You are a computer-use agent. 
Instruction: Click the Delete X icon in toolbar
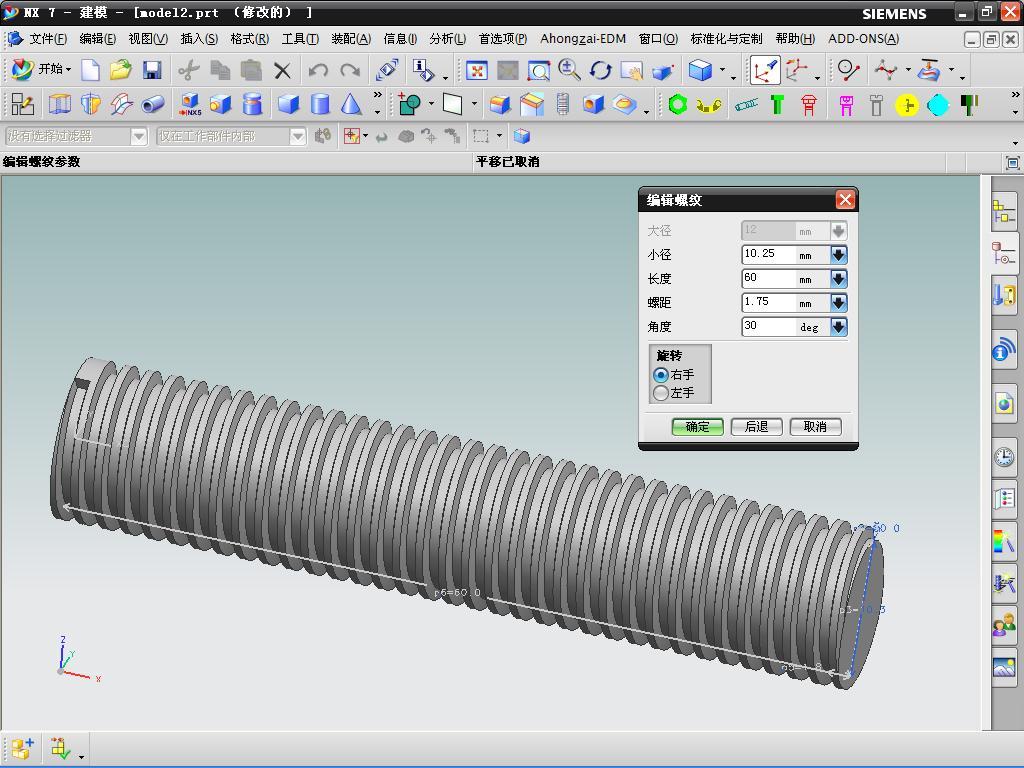click(x=282, y=70)
